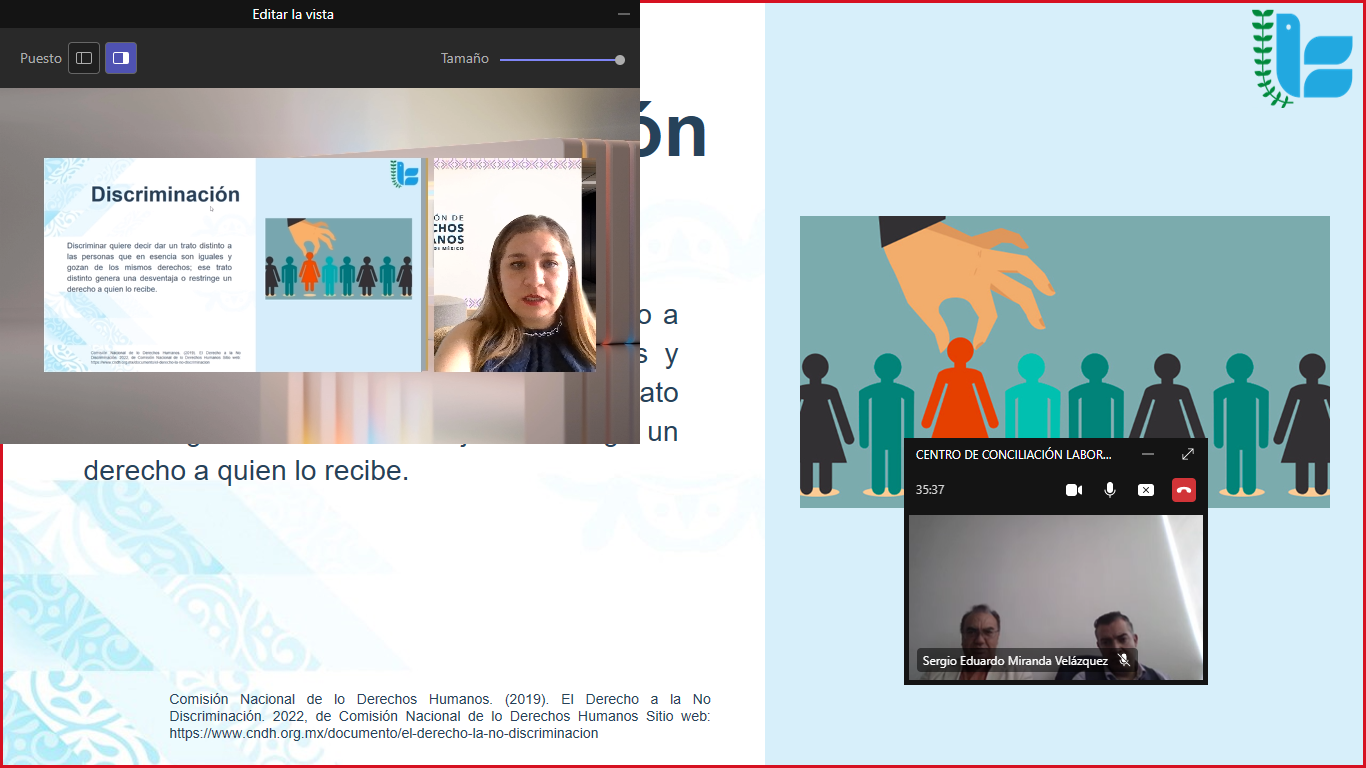Click the 35:37 call duration timer
The width and height of the screenshot is (1366, 768).
click(x=930, y=490)
